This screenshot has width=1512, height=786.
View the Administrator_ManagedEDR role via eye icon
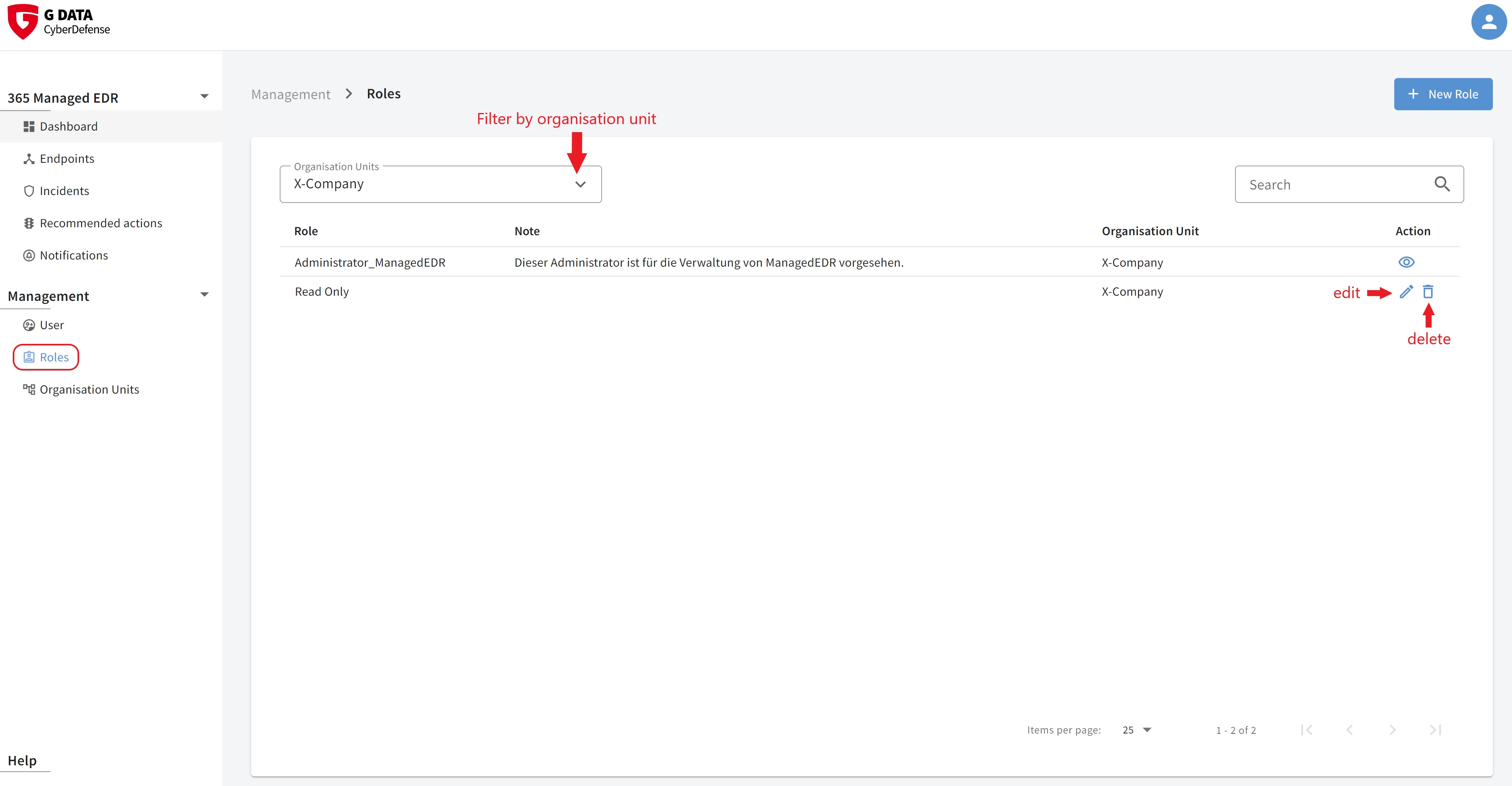(x=1406, y=262)
